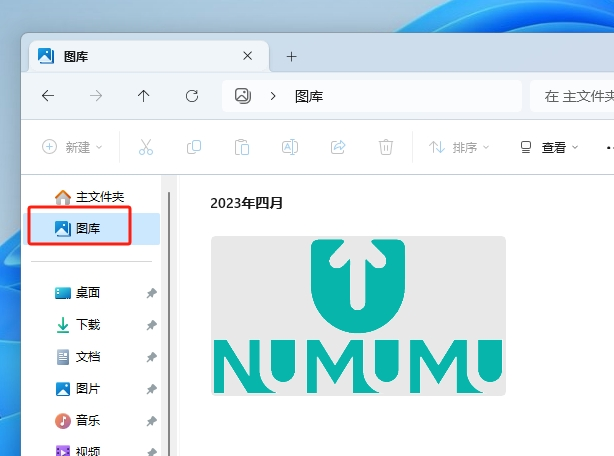Click the Delete trash can icon
614x456 pixels.
click(386, 147)
